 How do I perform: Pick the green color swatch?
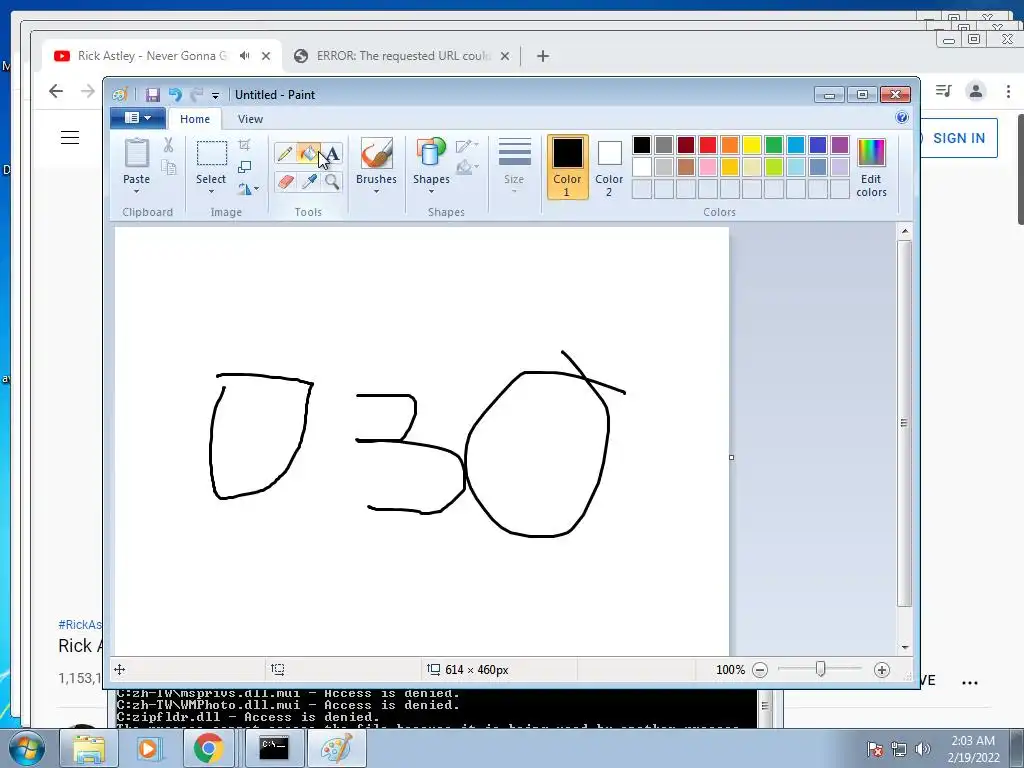point(774,145)
